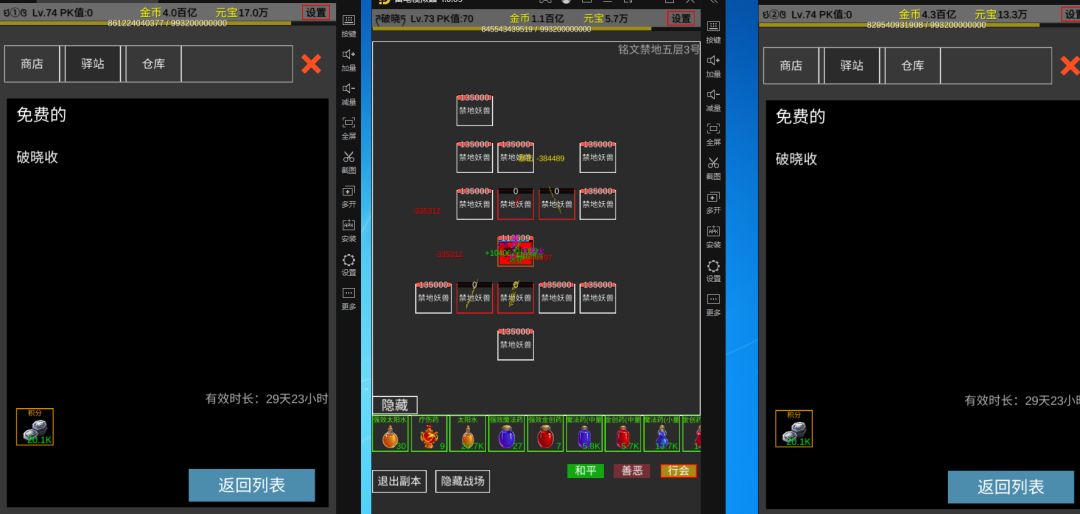Use the 太阳水 potion with 20.7K count
The image size is (1080, 514).
click(468, 433)
